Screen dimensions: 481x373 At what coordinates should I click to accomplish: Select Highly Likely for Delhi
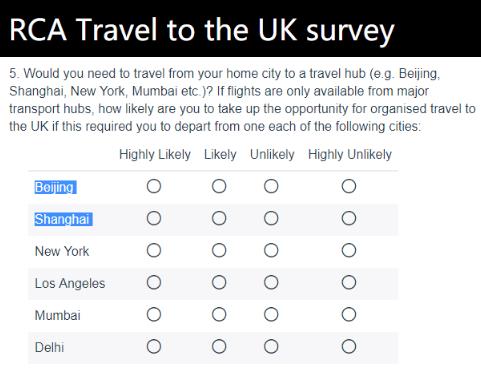pos(154,346)
